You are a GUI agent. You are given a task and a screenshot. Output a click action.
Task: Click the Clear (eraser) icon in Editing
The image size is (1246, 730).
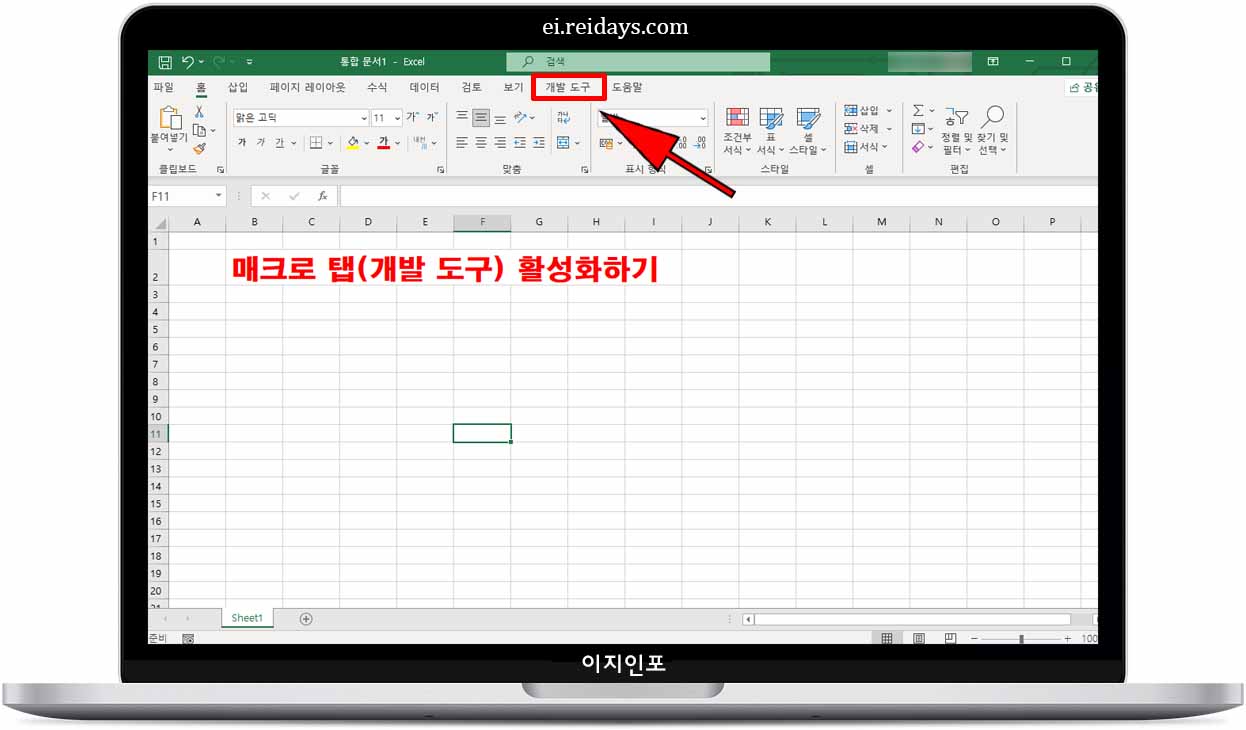click(919, 145)
